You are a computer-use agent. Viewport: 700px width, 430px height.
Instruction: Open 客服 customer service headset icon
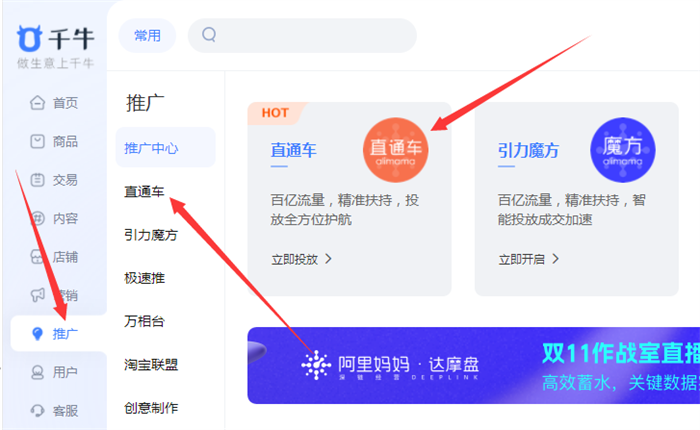38,410
